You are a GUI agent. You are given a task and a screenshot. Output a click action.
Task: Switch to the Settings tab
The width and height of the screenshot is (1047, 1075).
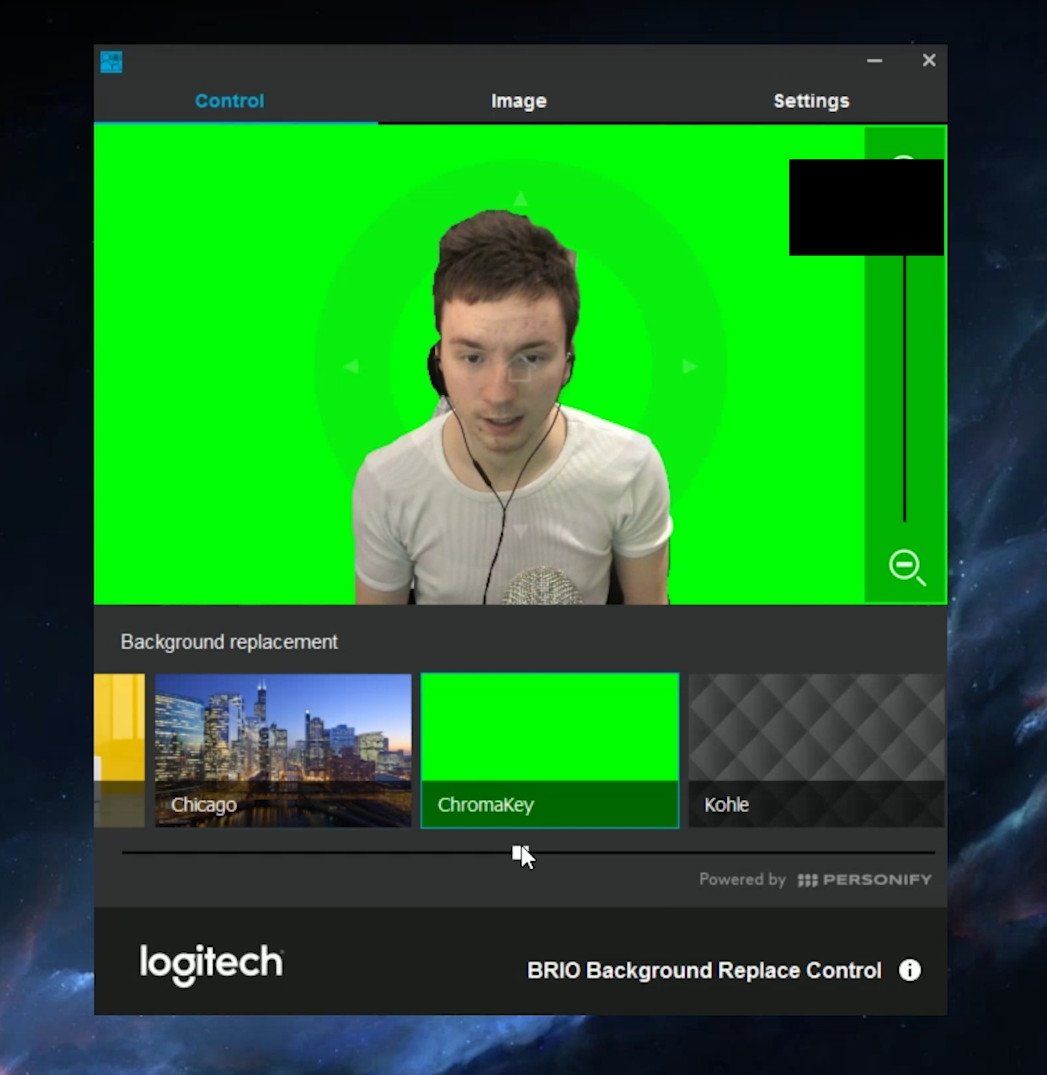pyautogui.click(x=811, y=100)
